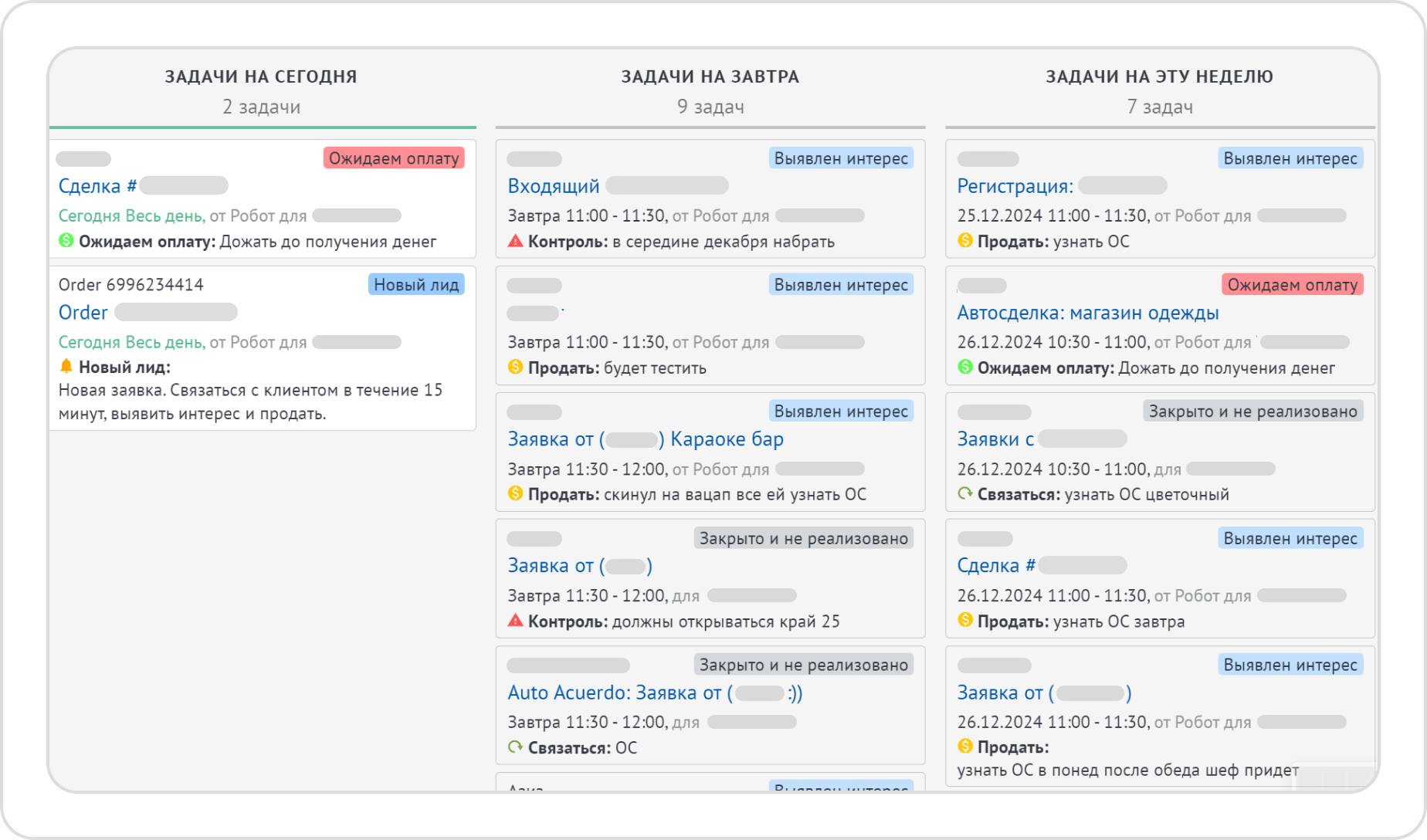Open the Заявка от Караоке бар deal link
The height and width of the screenshot is (840, 1427).
[x=646, y=439]
